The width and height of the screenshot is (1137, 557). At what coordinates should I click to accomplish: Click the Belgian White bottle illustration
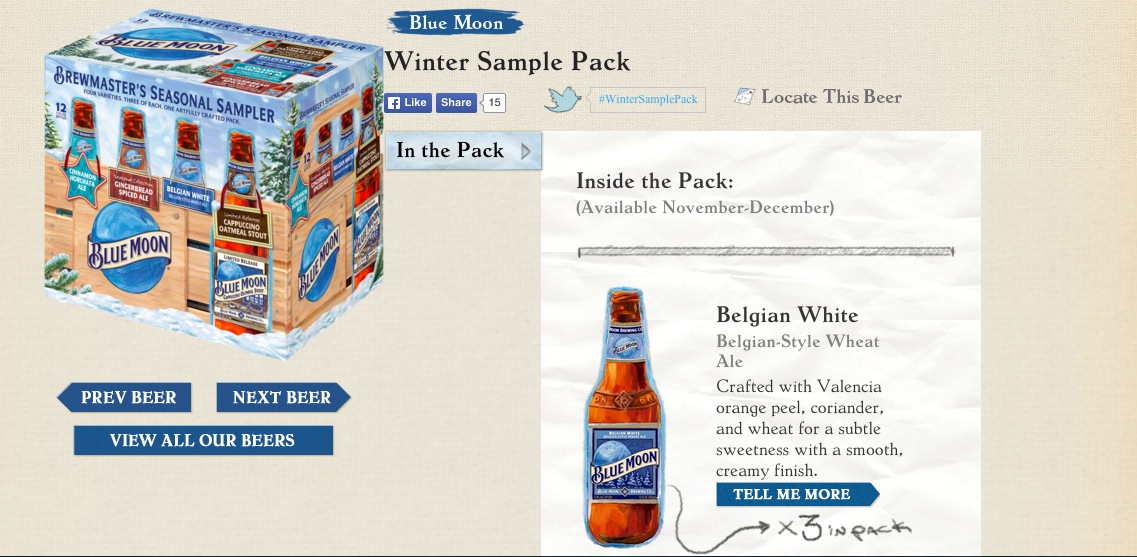click(x=625, y=416)
